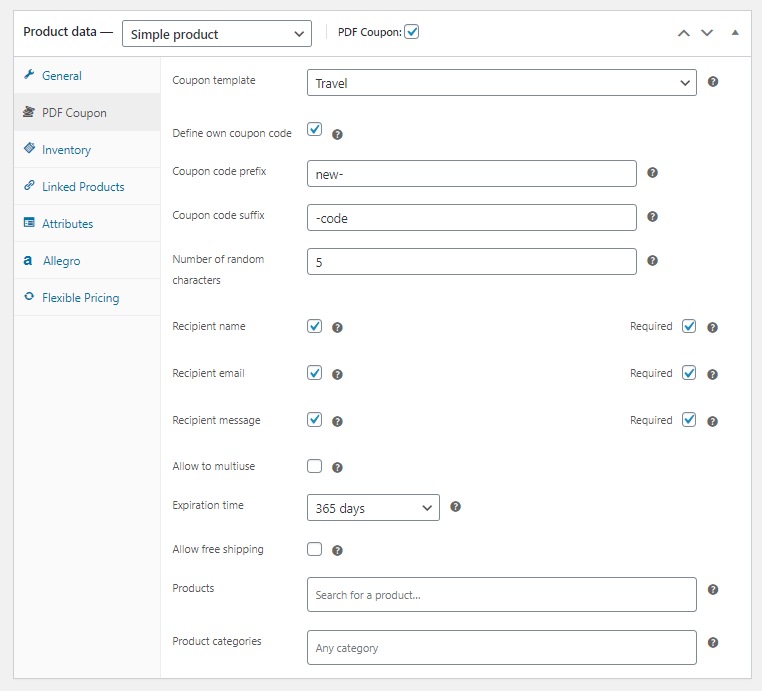Switch to the Inventory tab
Screen dimensions: 762x691
pos(66,150)
